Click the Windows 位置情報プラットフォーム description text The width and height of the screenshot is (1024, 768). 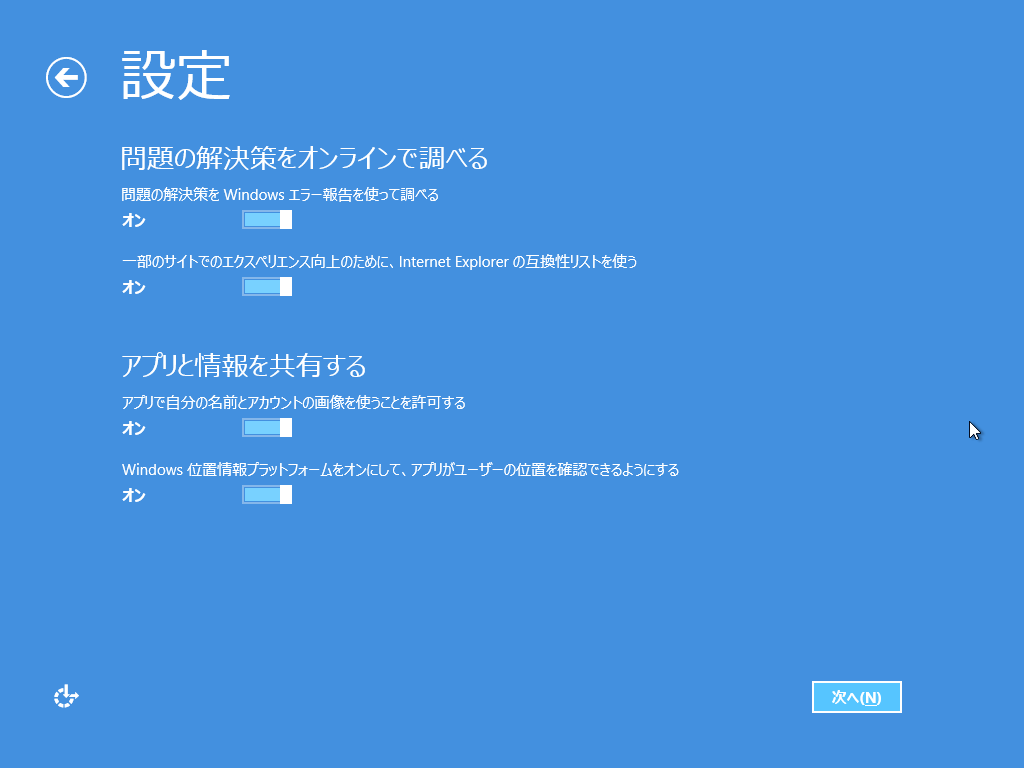(x=400, y=470)
